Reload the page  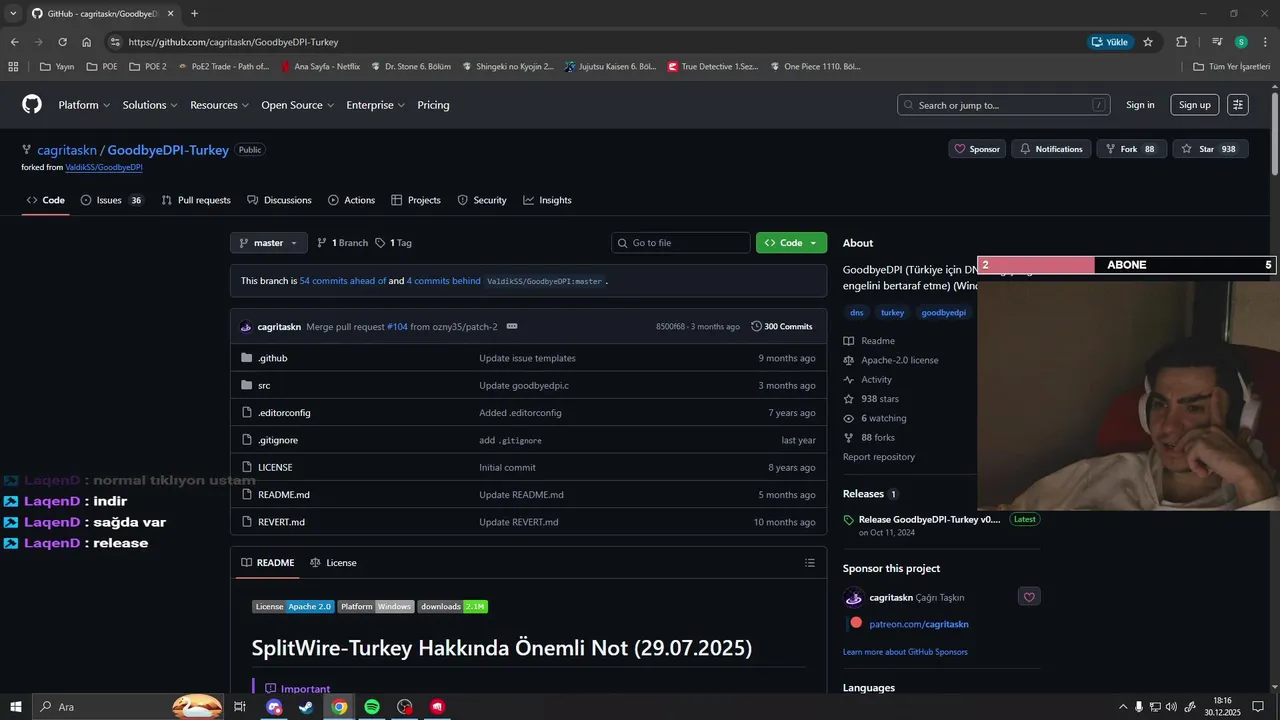(x=62, y=42)
